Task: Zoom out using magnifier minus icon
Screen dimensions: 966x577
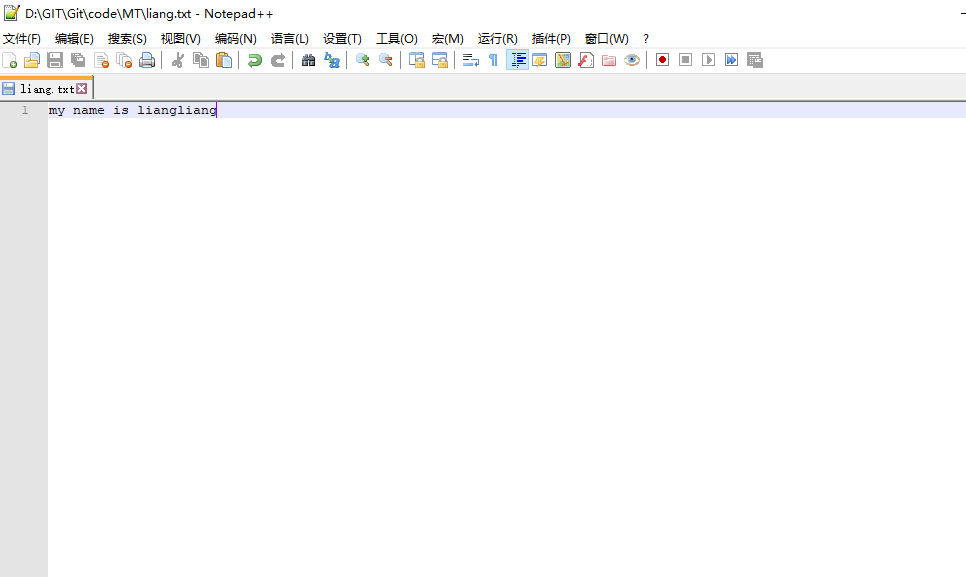Action: click(386, 60)
